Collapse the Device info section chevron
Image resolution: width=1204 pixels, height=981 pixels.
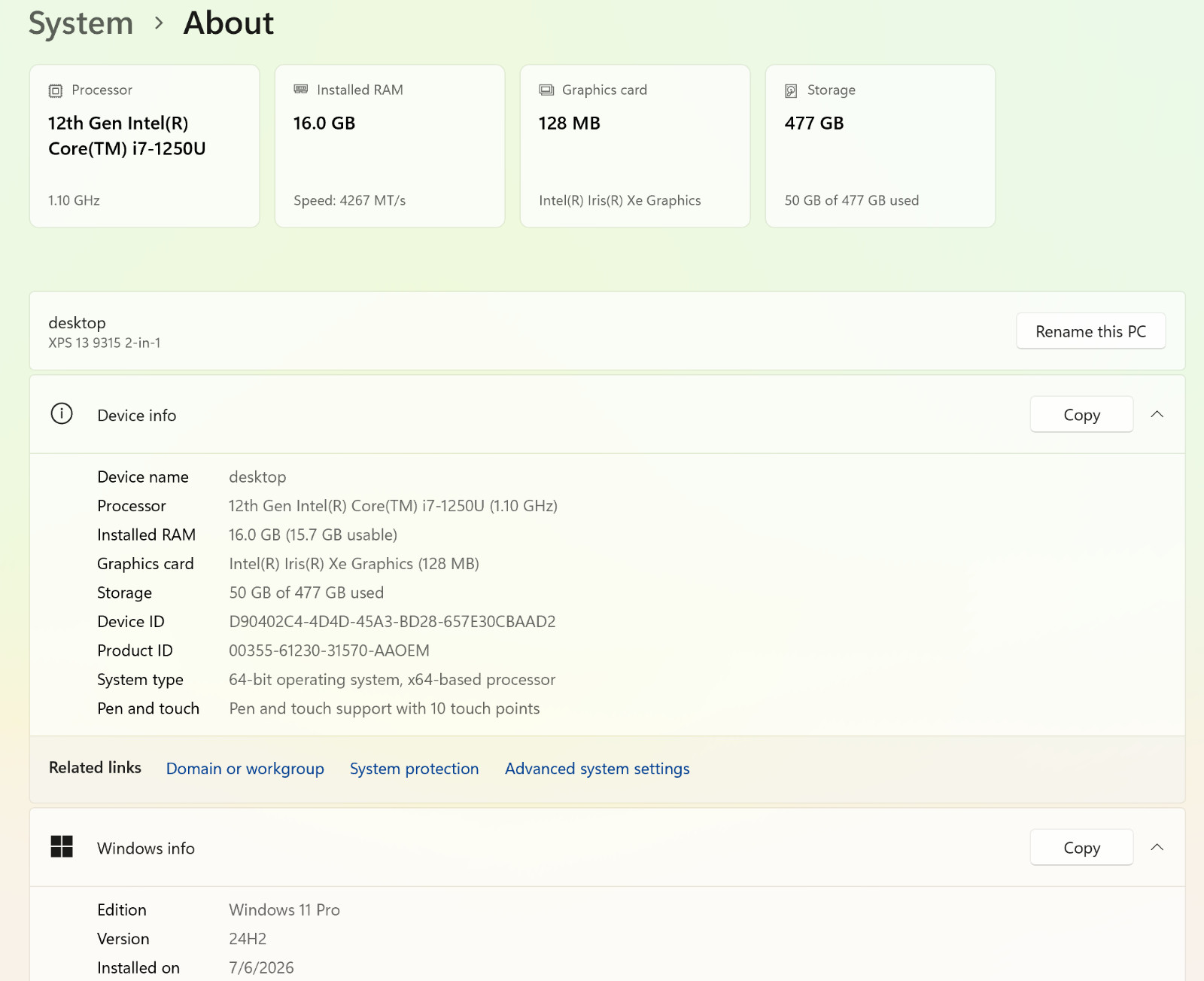tap(1157, 414)
